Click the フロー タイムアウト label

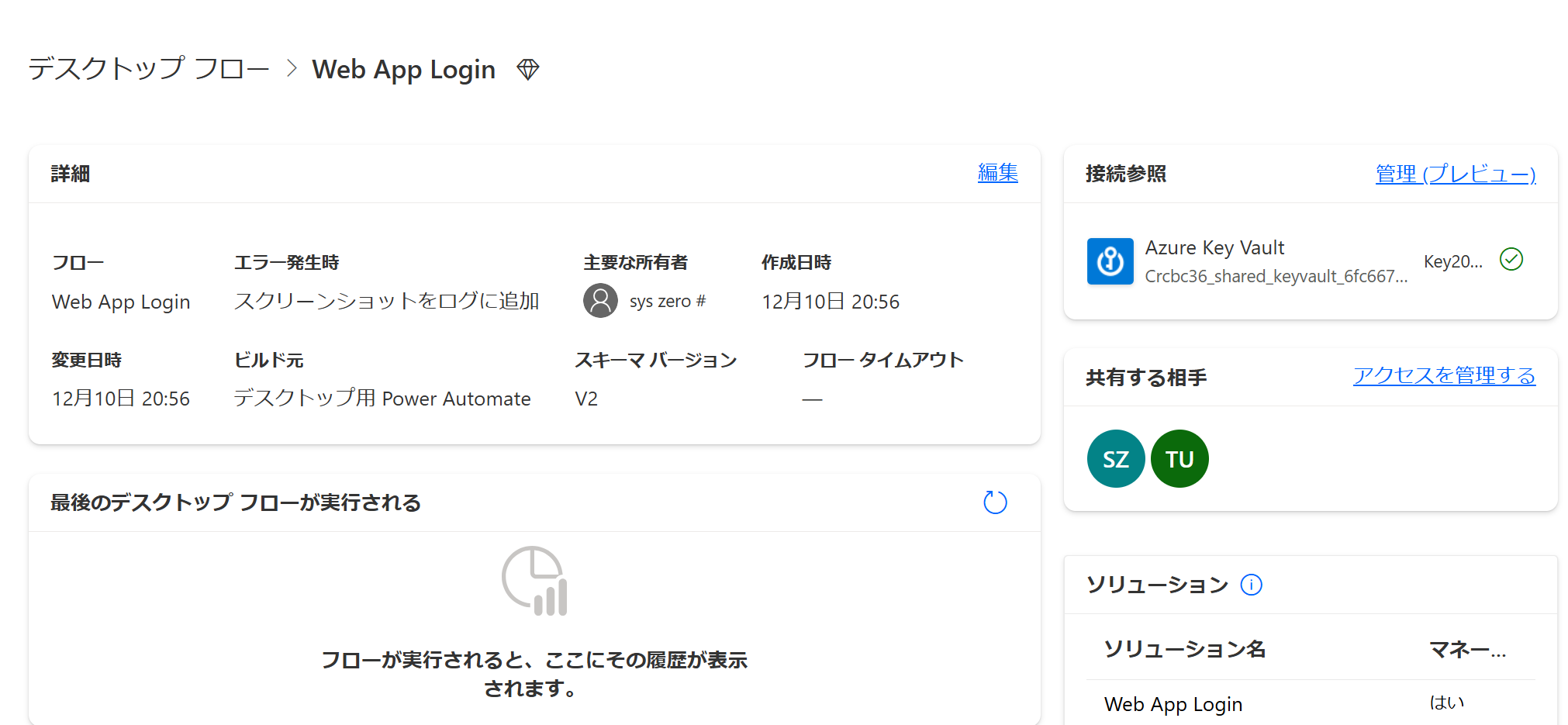click(x=882, y=360)
